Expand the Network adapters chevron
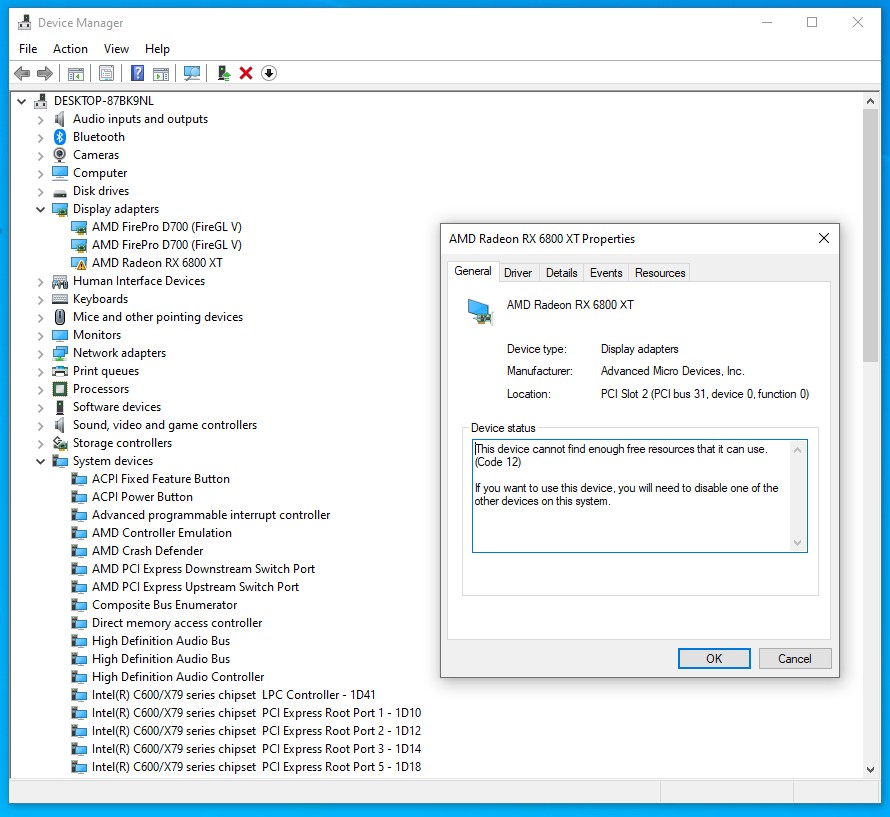This screenshot has height=817, width=890. tap(40, 353)
